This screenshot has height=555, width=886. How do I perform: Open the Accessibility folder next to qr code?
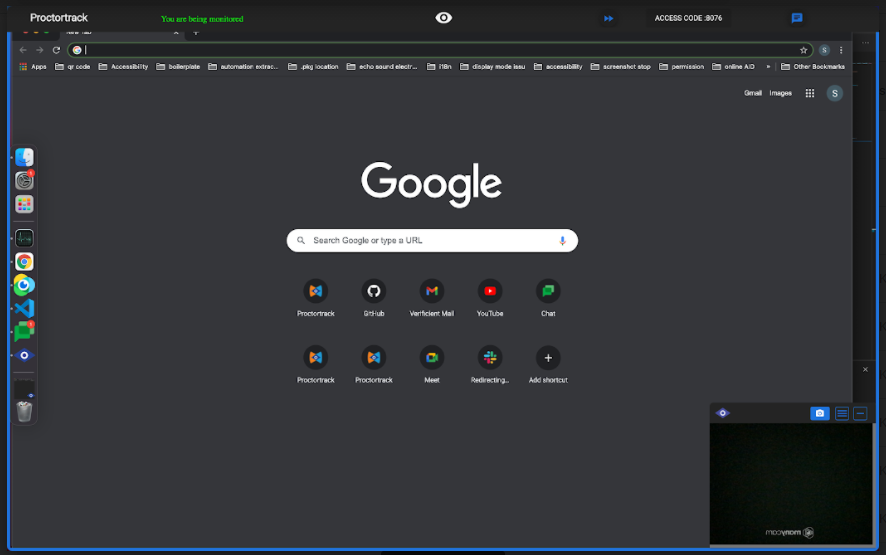[x=123, y=67]
